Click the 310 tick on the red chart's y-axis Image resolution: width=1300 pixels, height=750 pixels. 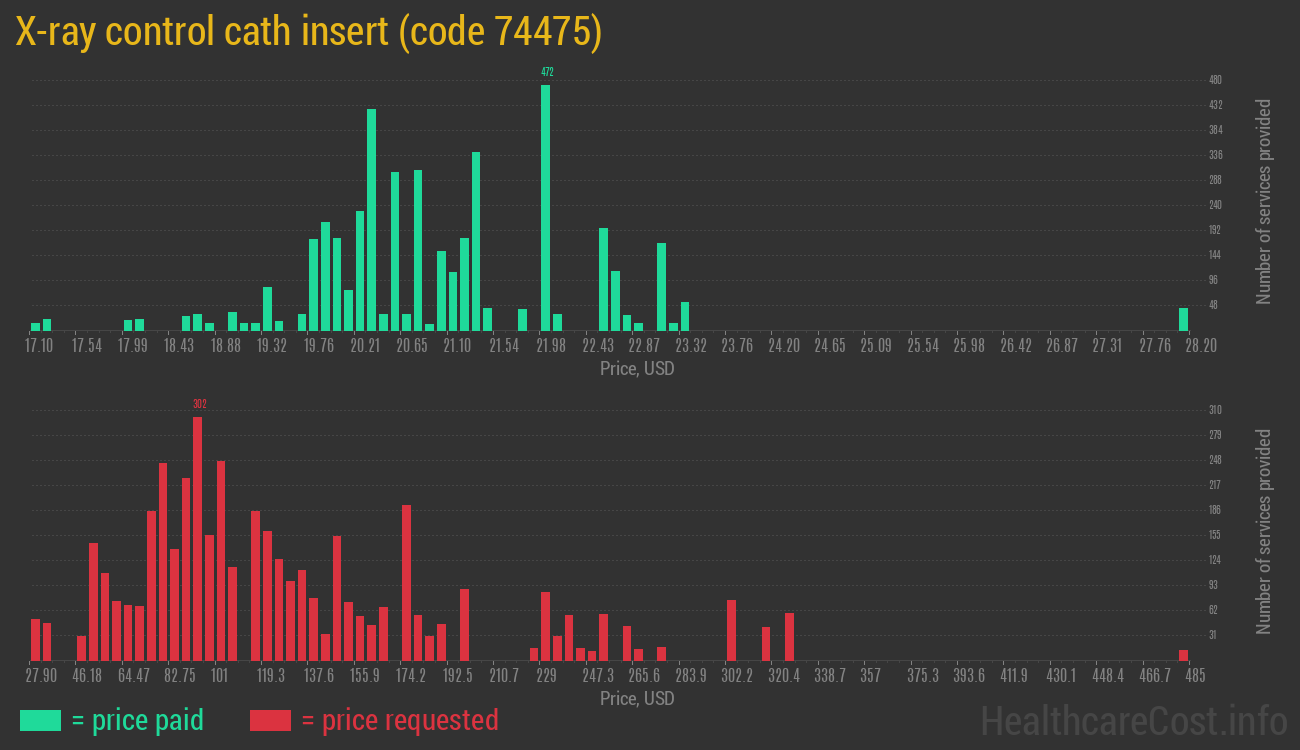(x=1215, y=410)
